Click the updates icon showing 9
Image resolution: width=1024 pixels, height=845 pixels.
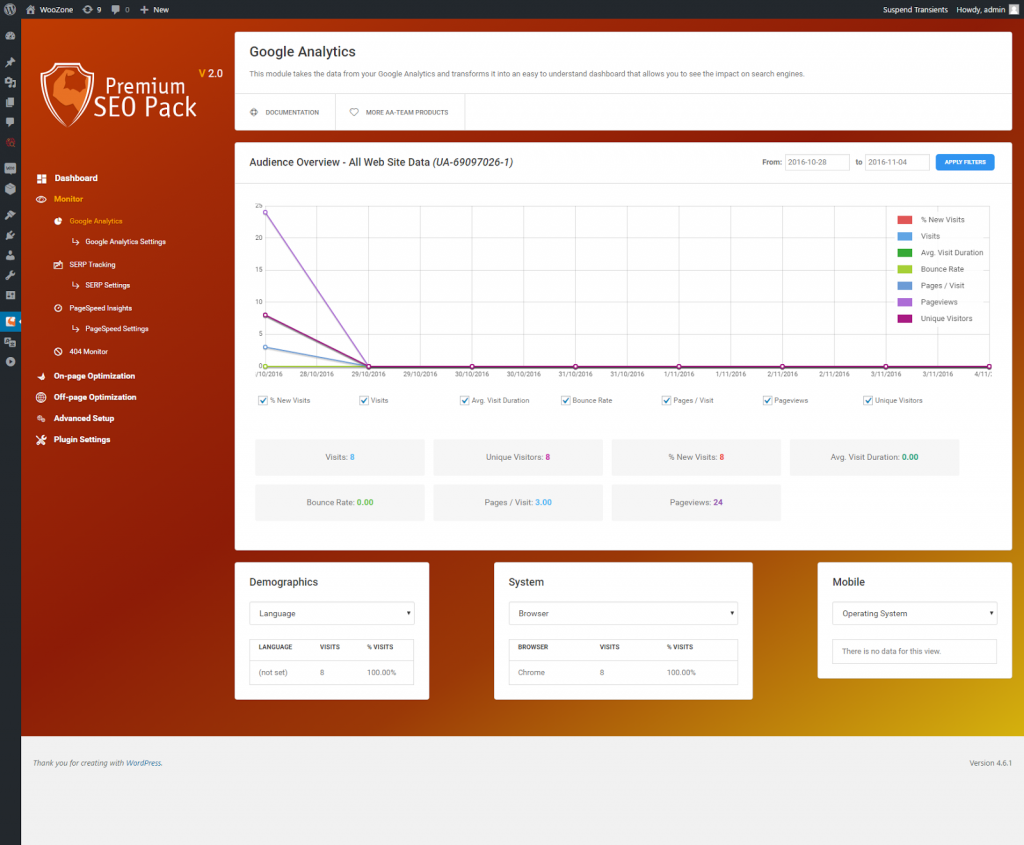(92, 9)
